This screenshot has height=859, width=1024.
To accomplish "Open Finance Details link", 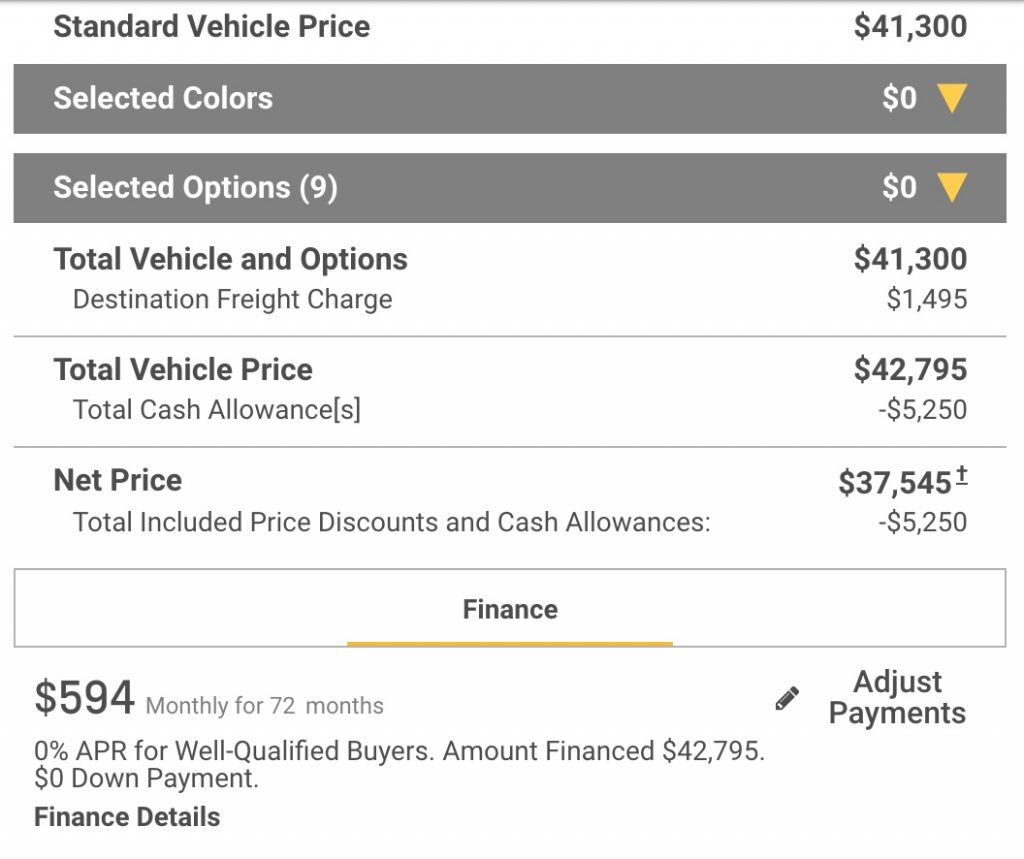I will [127, 817].
